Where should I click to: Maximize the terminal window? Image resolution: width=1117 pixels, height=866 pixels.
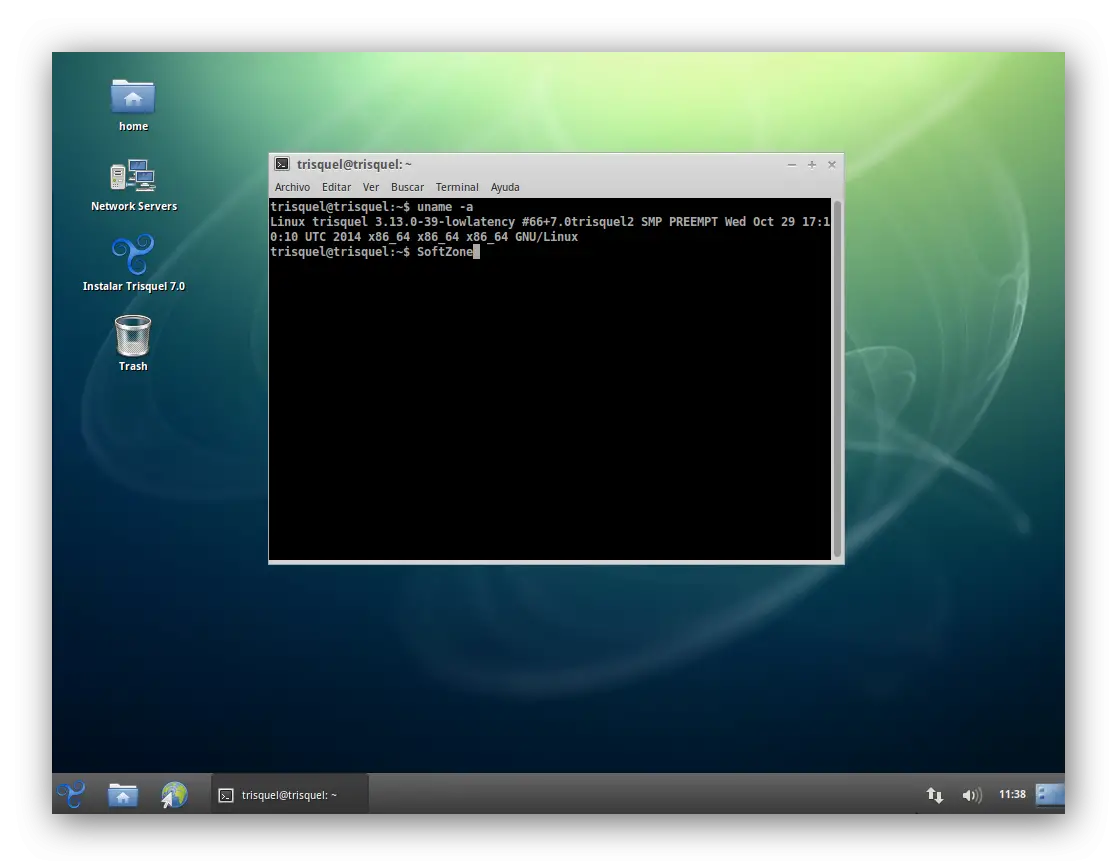coord(811,165)
